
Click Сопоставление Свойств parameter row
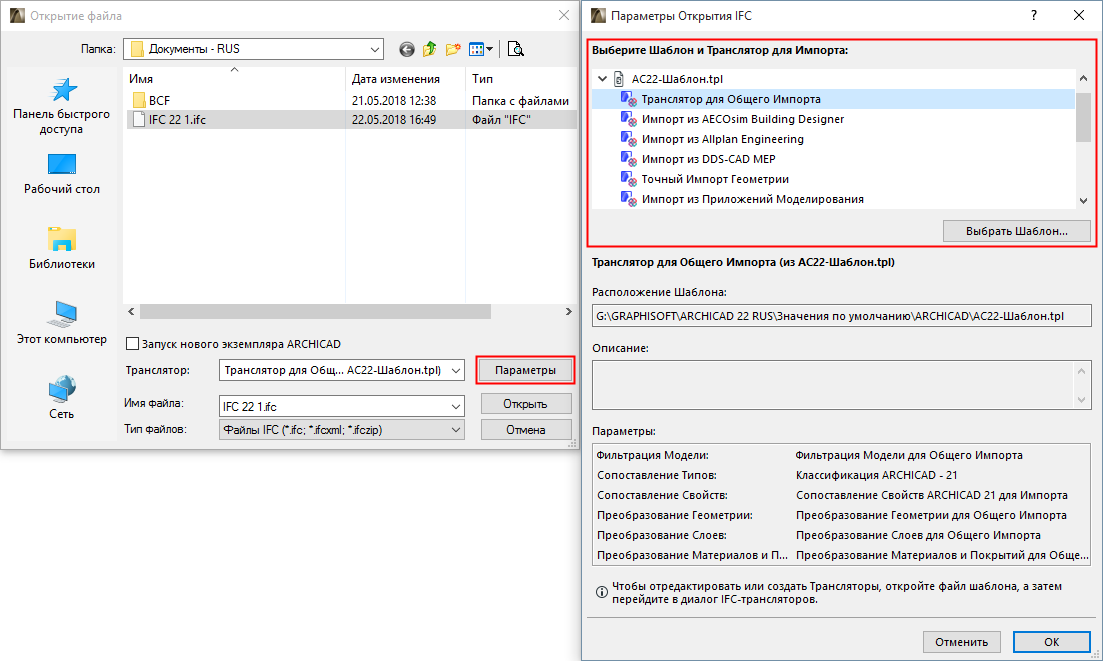(841, 495)
